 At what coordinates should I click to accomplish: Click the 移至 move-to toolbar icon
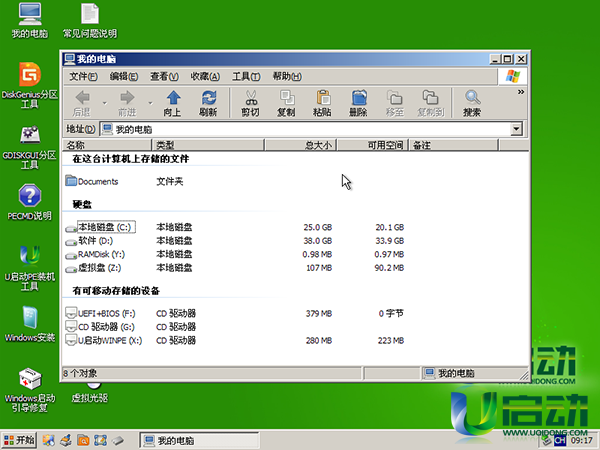[395, 103]
